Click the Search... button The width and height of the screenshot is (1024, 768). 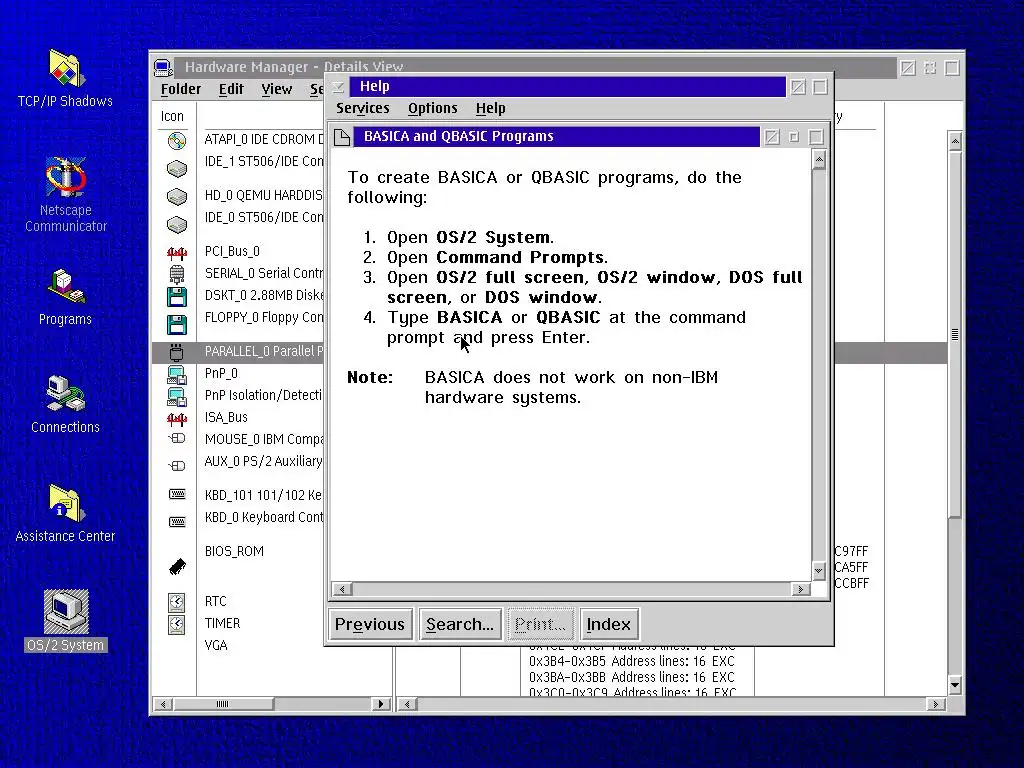460,624
